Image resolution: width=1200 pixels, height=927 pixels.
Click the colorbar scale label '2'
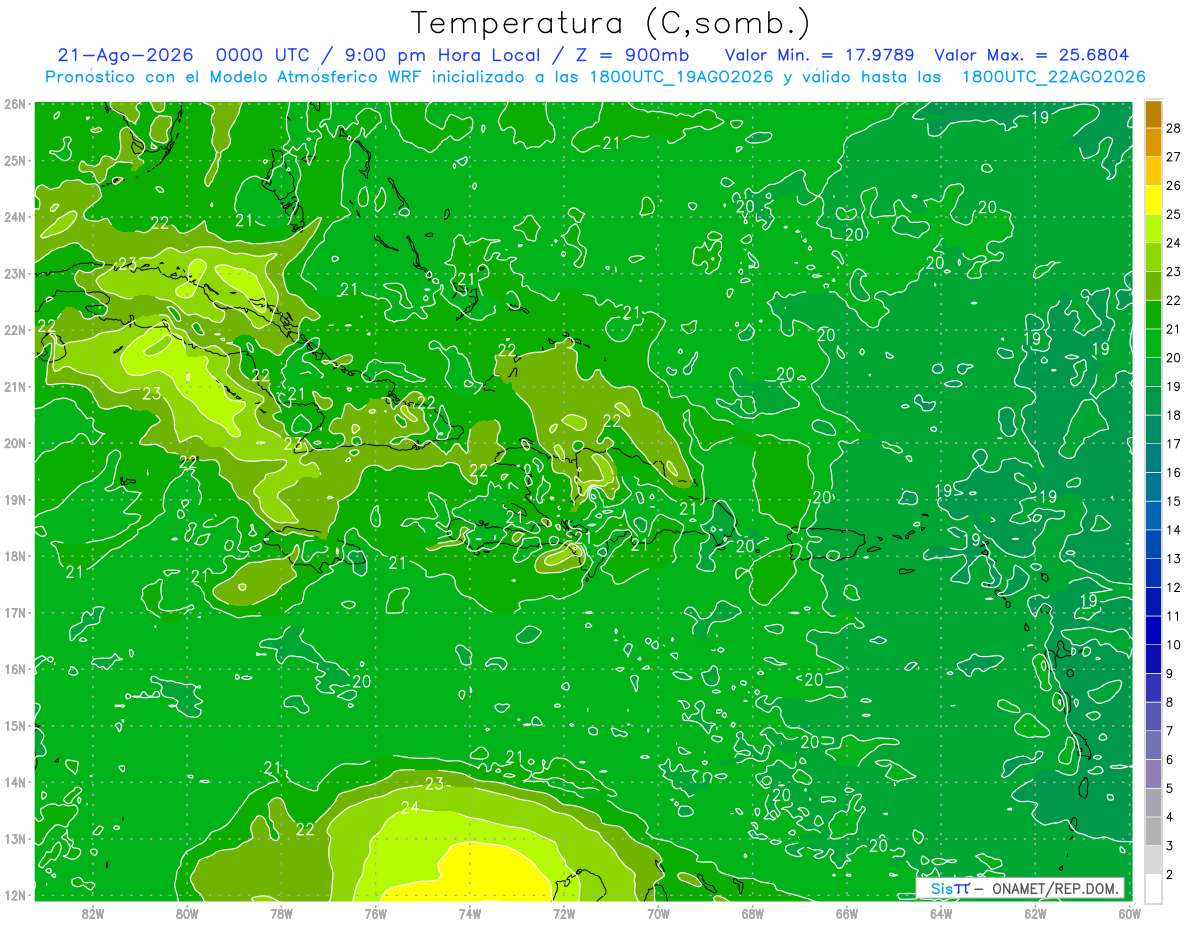click(x=1170, y=875)
